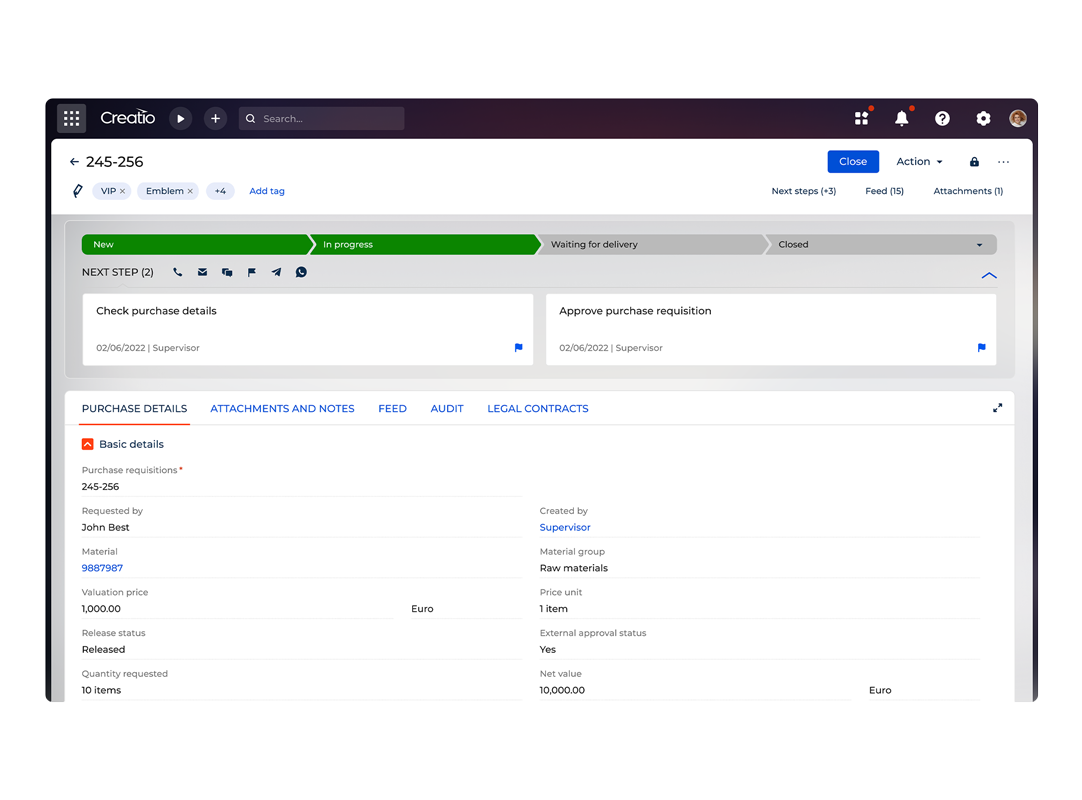Screen dimensions: 1082x800
Task: Open the notifications bell
Action: coord(901,118)
